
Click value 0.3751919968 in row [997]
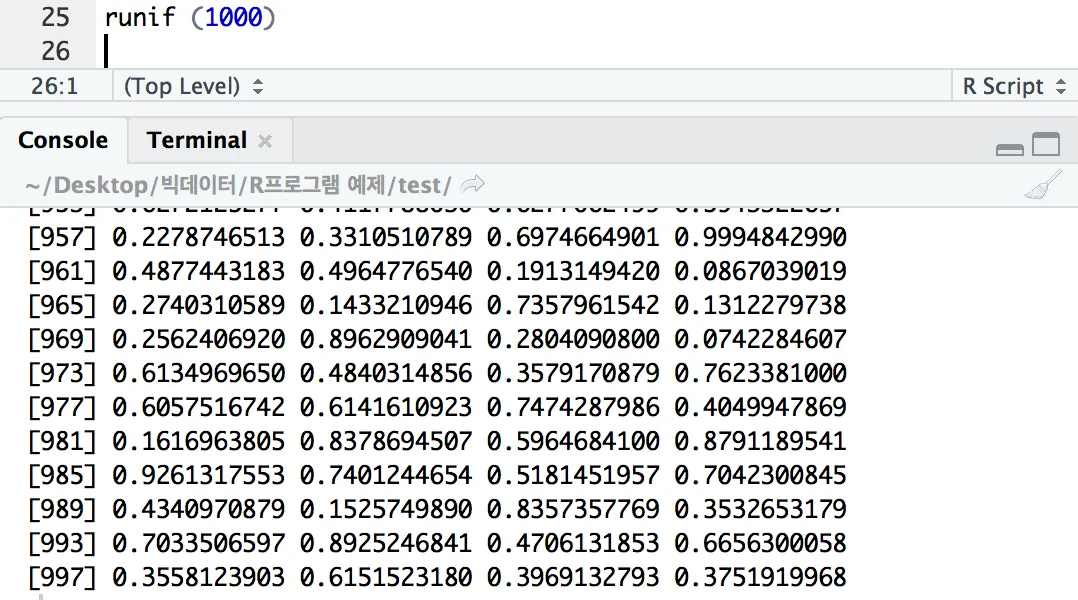pyautogui.click(x=760, y=577)
